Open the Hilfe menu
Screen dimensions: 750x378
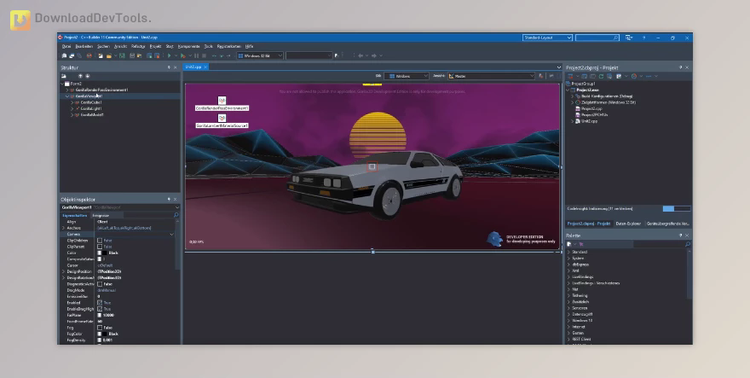click(249, 46)
